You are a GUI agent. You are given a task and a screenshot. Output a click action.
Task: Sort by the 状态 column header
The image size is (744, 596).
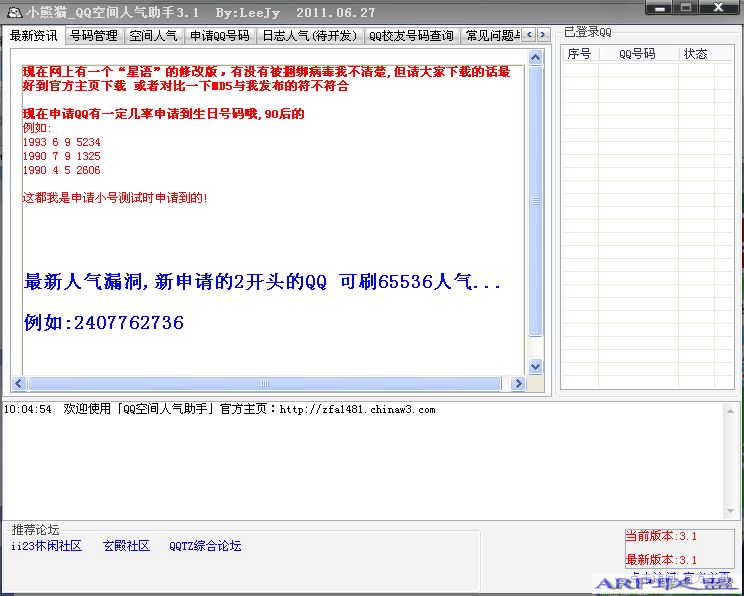tap(695, 54)
